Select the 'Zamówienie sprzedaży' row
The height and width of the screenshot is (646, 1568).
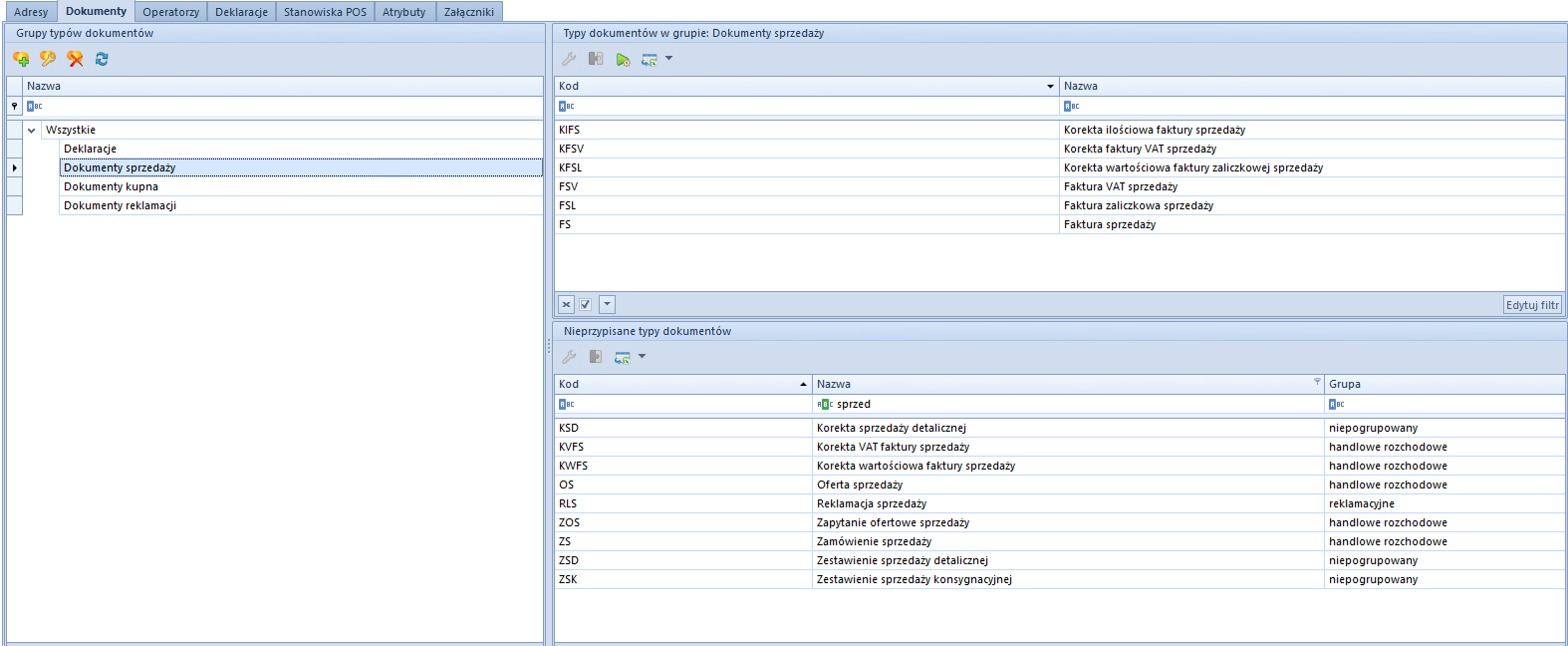click(1060, 541)
